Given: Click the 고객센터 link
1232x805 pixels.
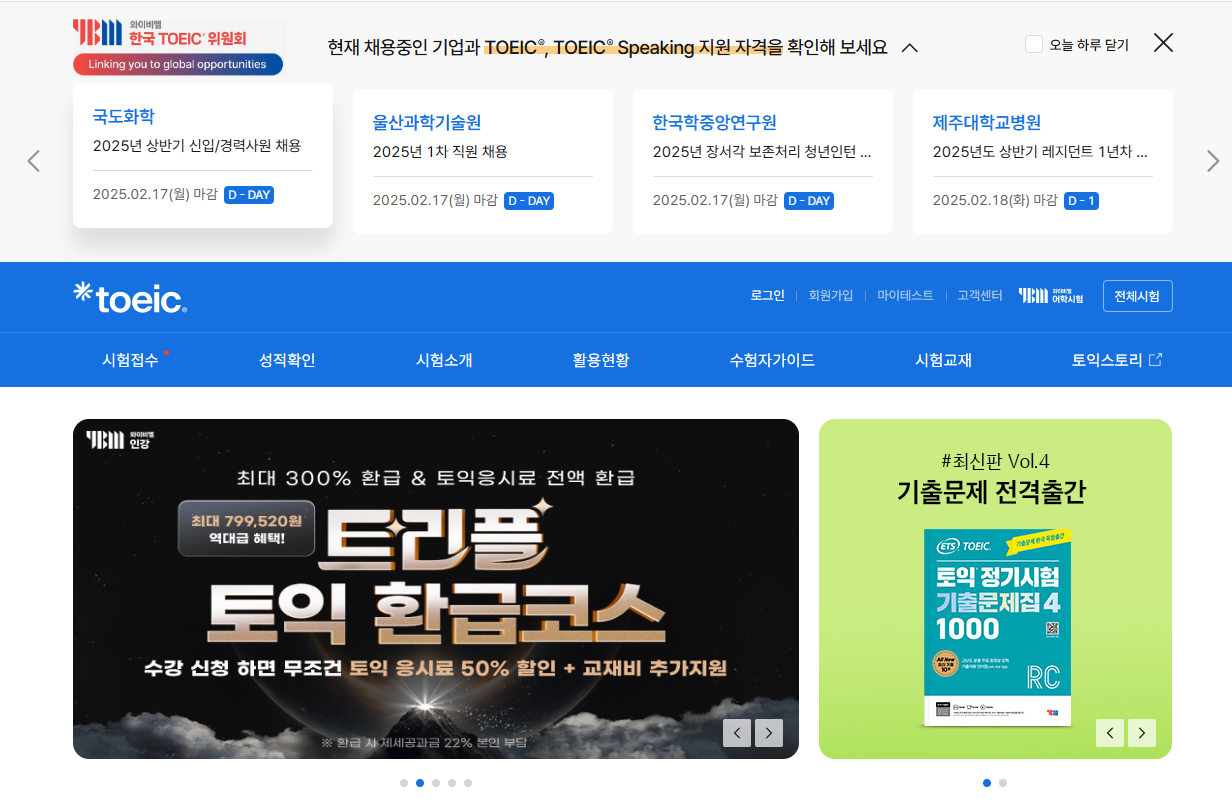Looking at the screenshot, I should (980, 296).
